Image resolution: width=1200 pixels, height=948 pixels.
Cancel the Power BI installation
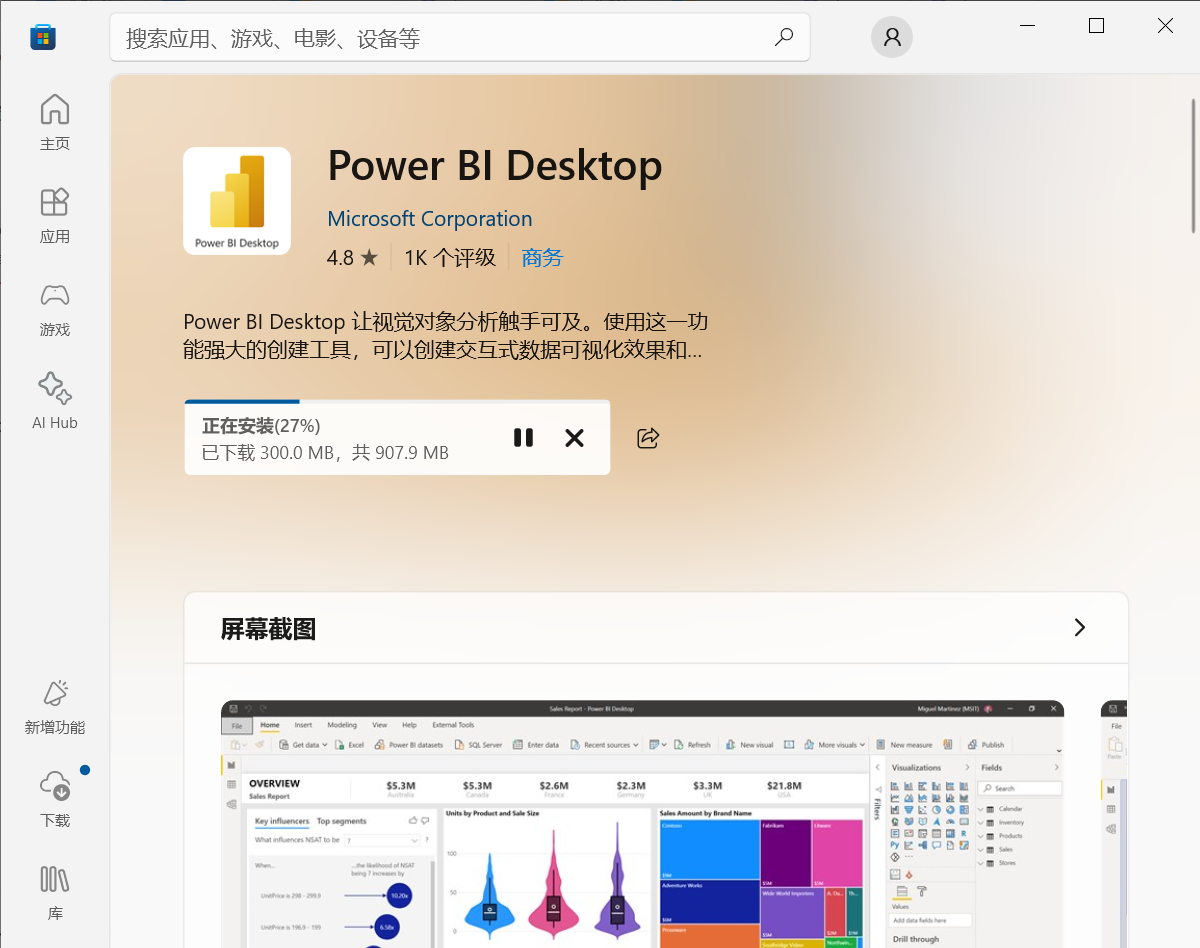coord(574,438)
